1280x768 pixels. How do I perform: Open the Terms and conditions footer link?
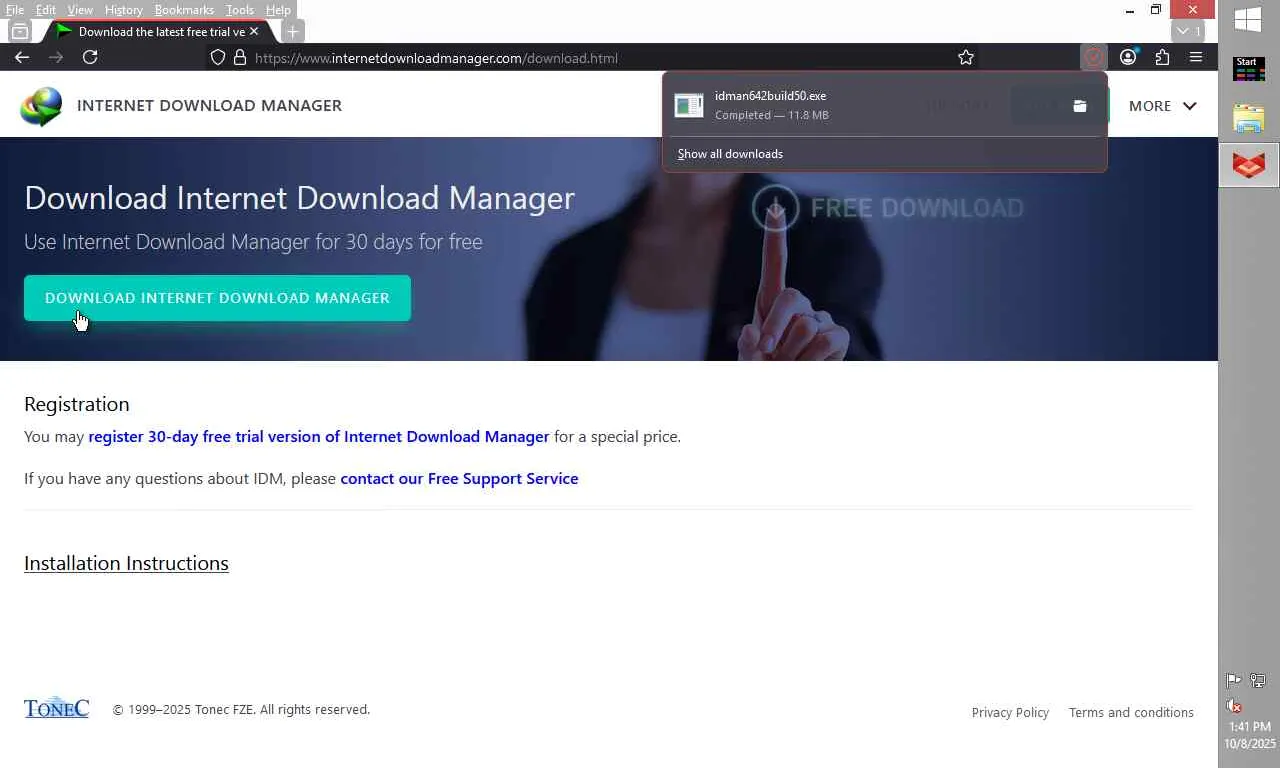[1131, 713]
